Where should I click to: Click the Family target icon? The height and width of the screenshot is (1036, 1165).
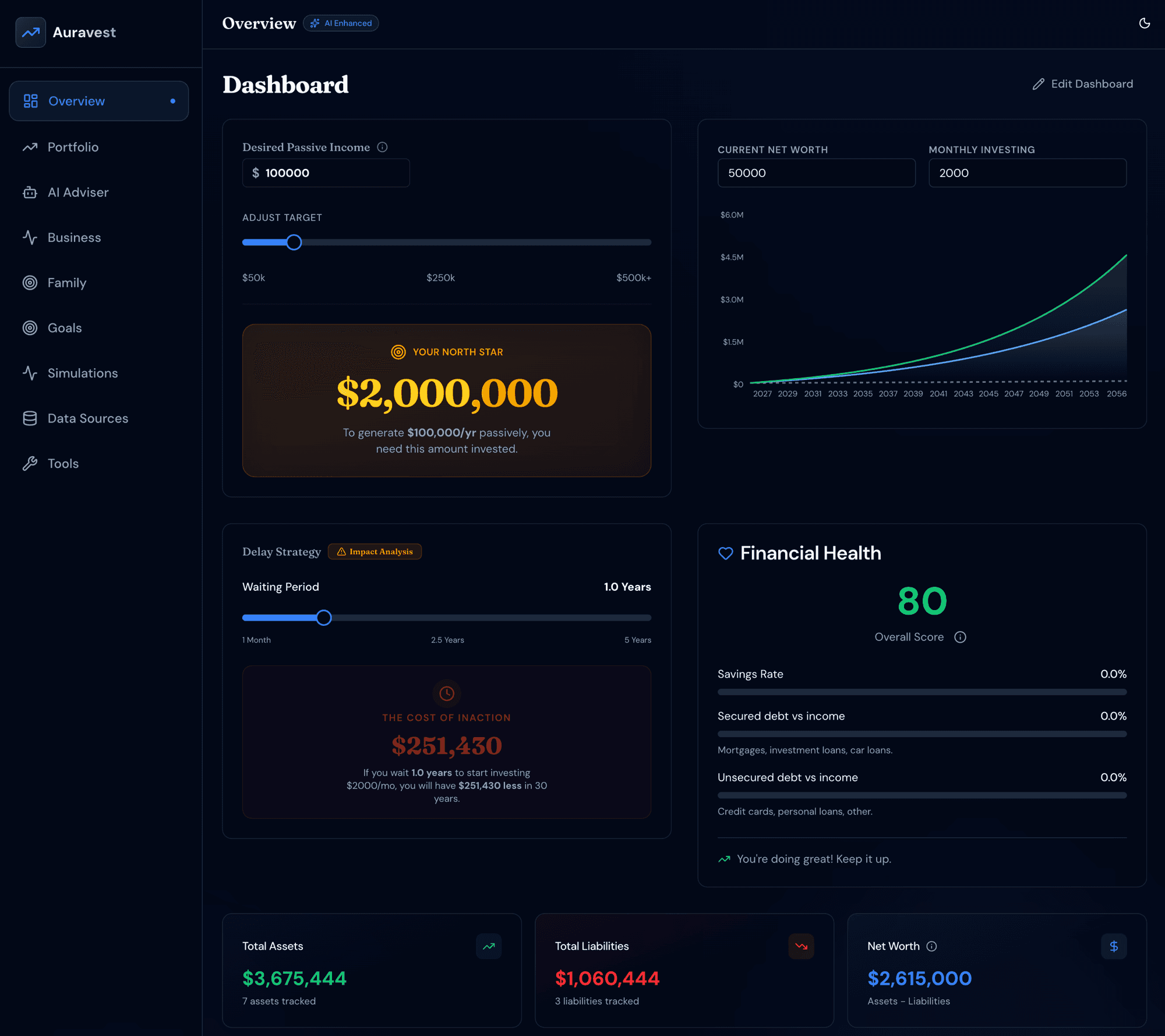click(30, 283)
